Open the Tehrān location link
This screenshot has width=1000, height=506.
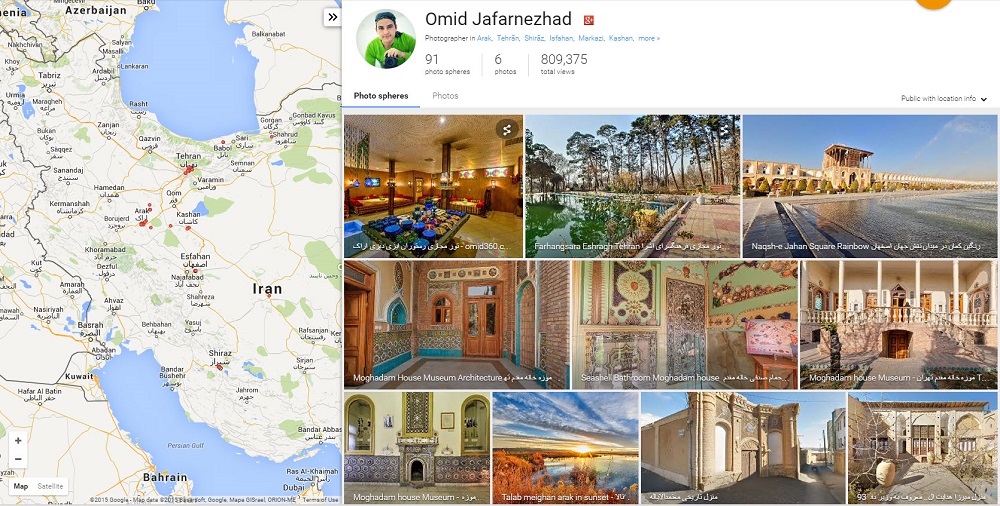click(x=508, y=38)
